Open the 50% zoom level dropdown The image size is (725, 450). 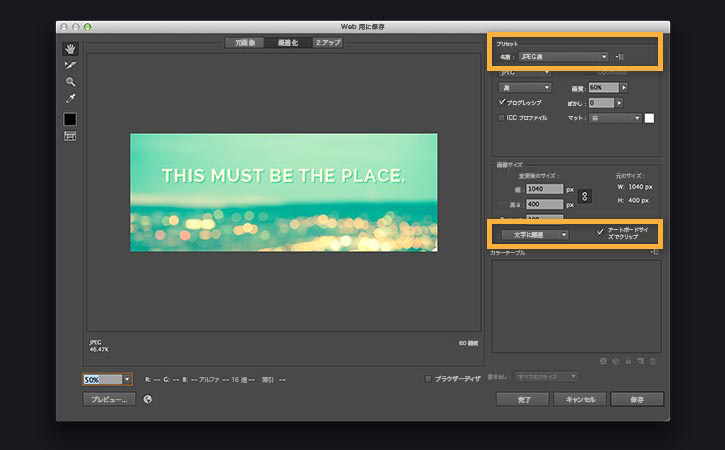pos(127,380)
